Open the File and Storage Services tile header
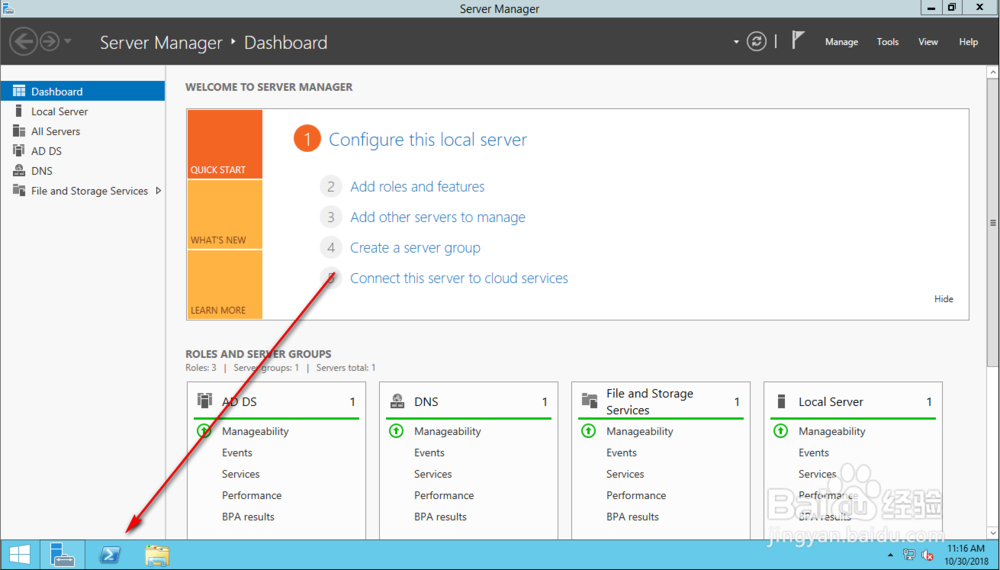1000x570 pixels. tap(661, 401)
